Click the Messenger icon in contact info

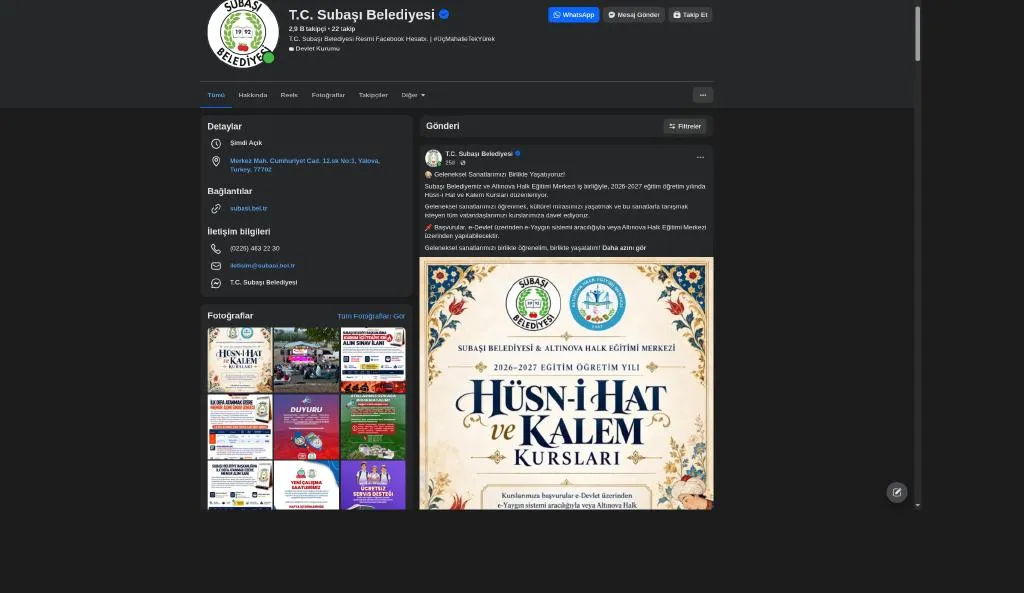point(216,283)
